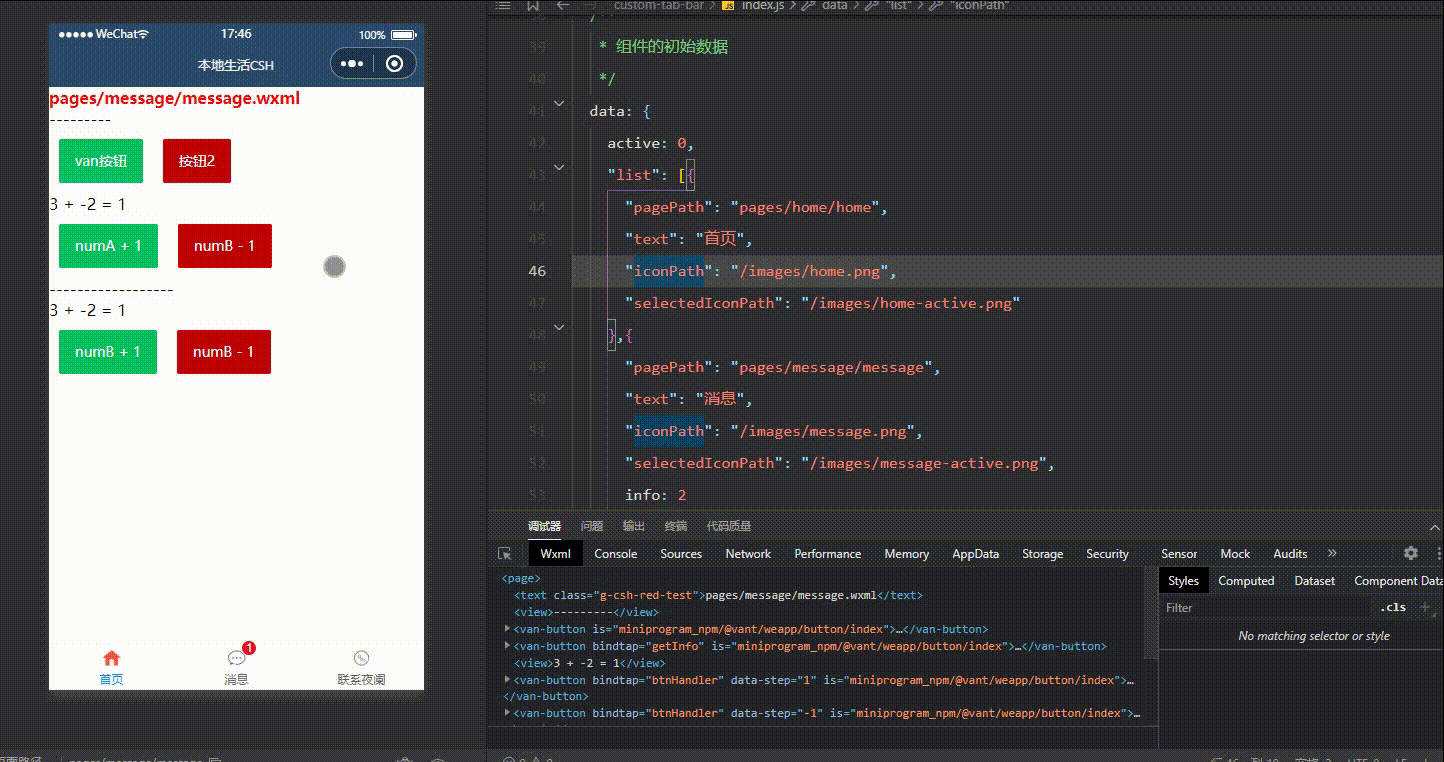Collapse the debugger panel with up chevron
Viewport: 1444px width, 762px height.
click(x=1436, y=527)
